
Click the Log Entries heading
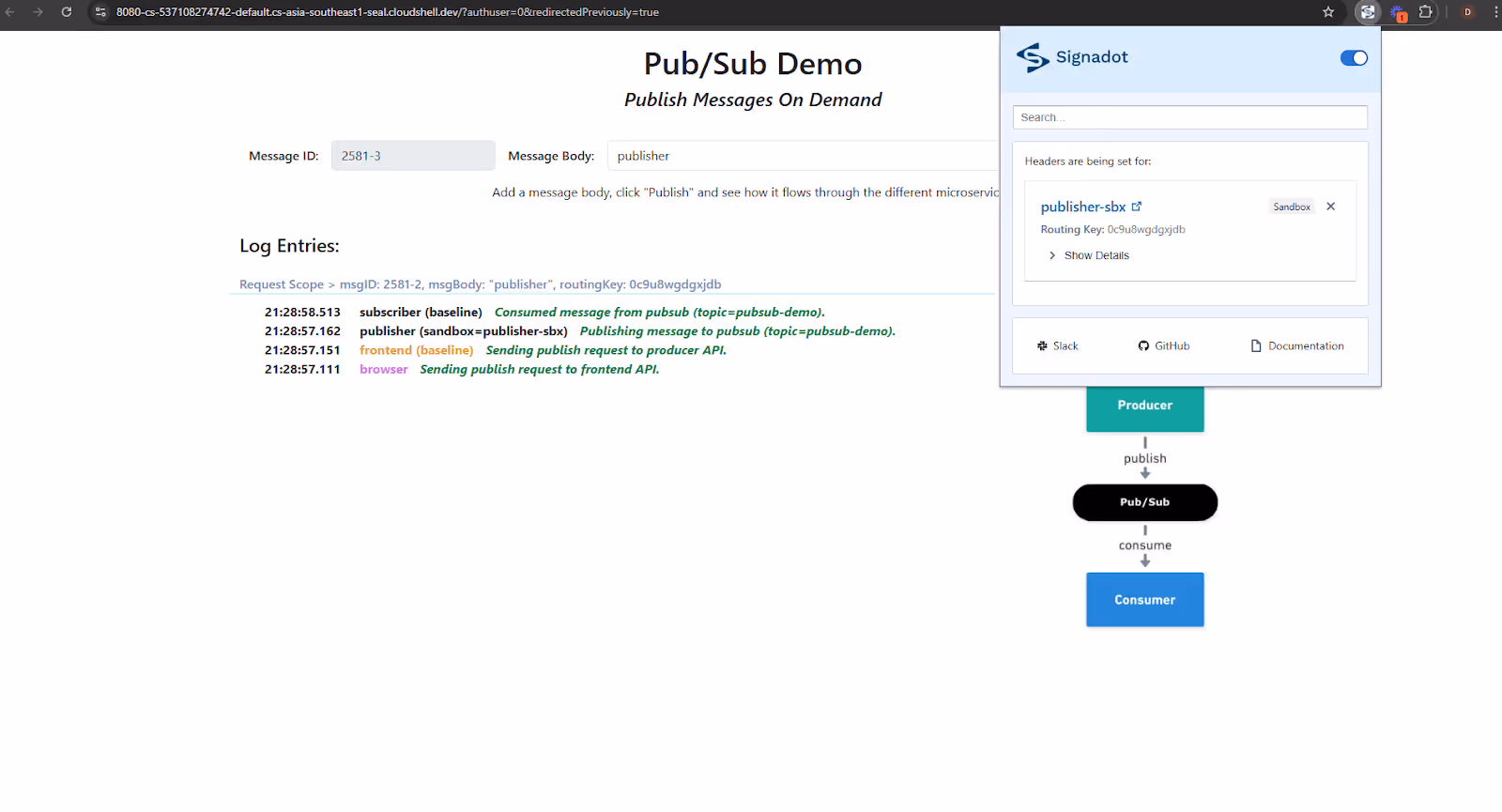coord(289,246)
